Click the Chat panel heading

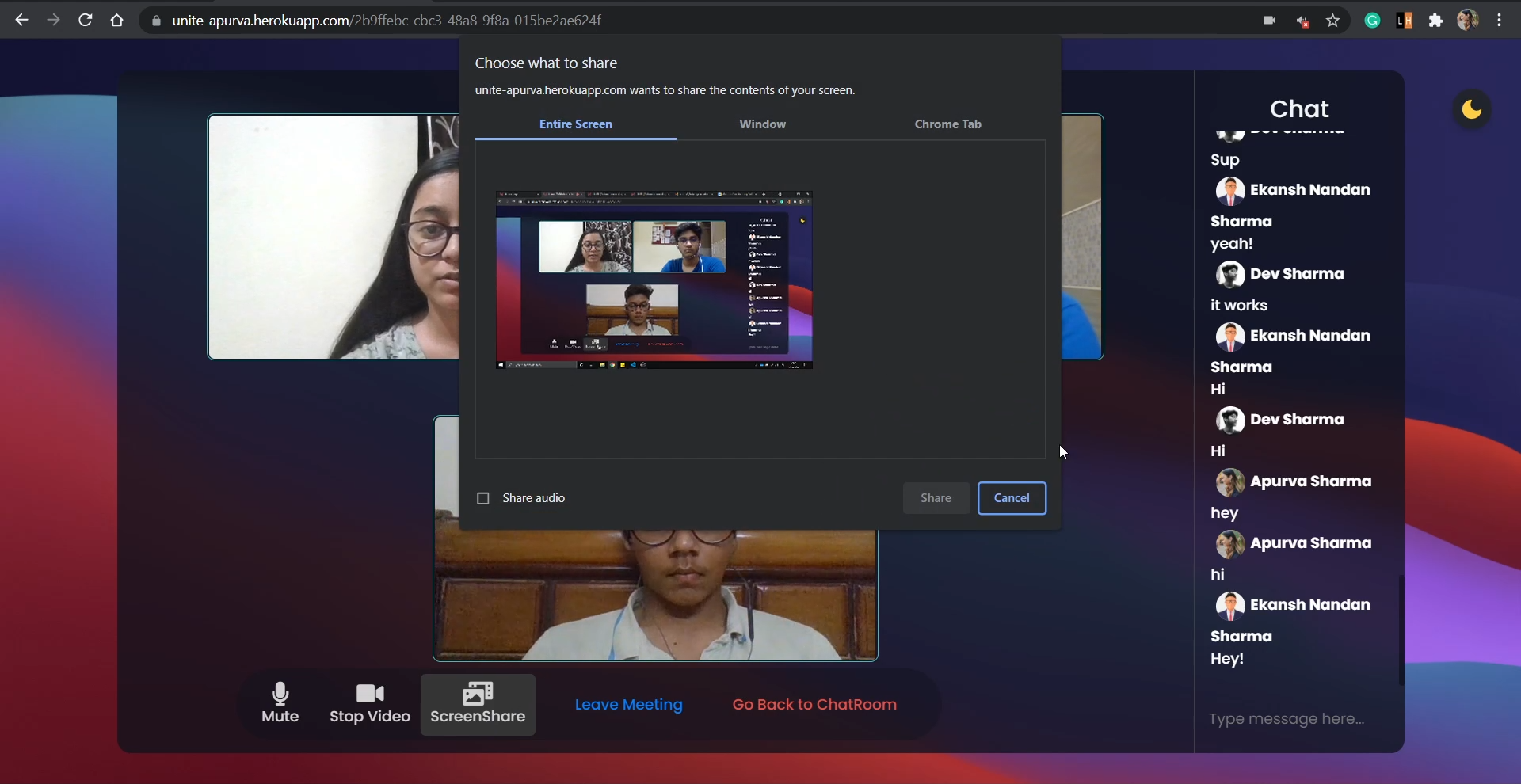tap(1299, 108)
